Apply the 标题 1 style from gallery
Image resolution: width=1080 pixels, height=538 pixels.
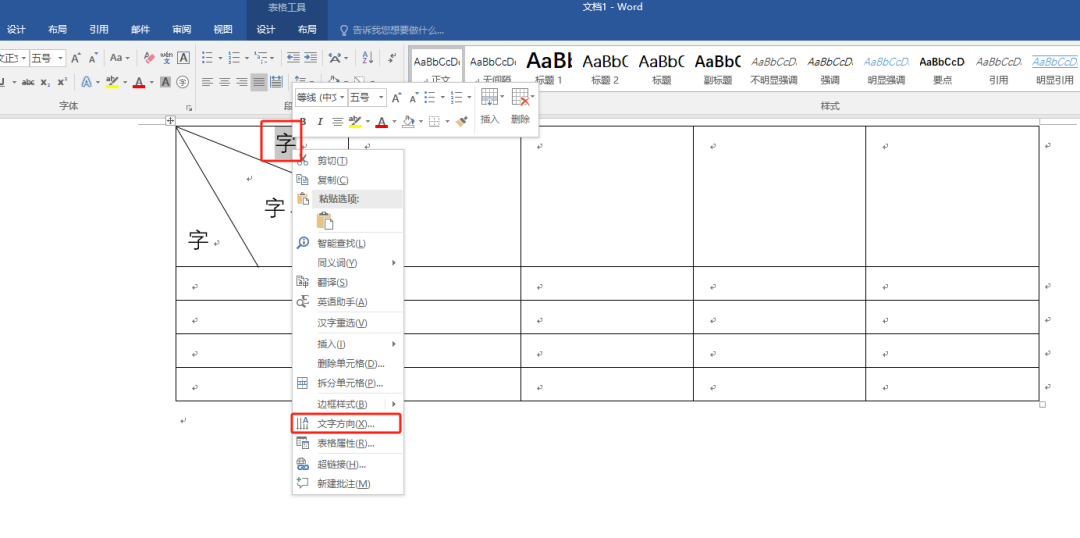coord(549,66)
